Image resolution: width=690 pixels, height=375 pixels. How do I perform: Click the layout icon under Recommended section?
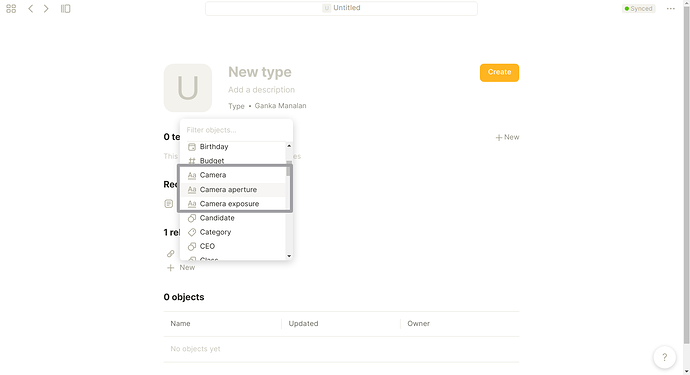pyautogui.click(x=169, y=203)
